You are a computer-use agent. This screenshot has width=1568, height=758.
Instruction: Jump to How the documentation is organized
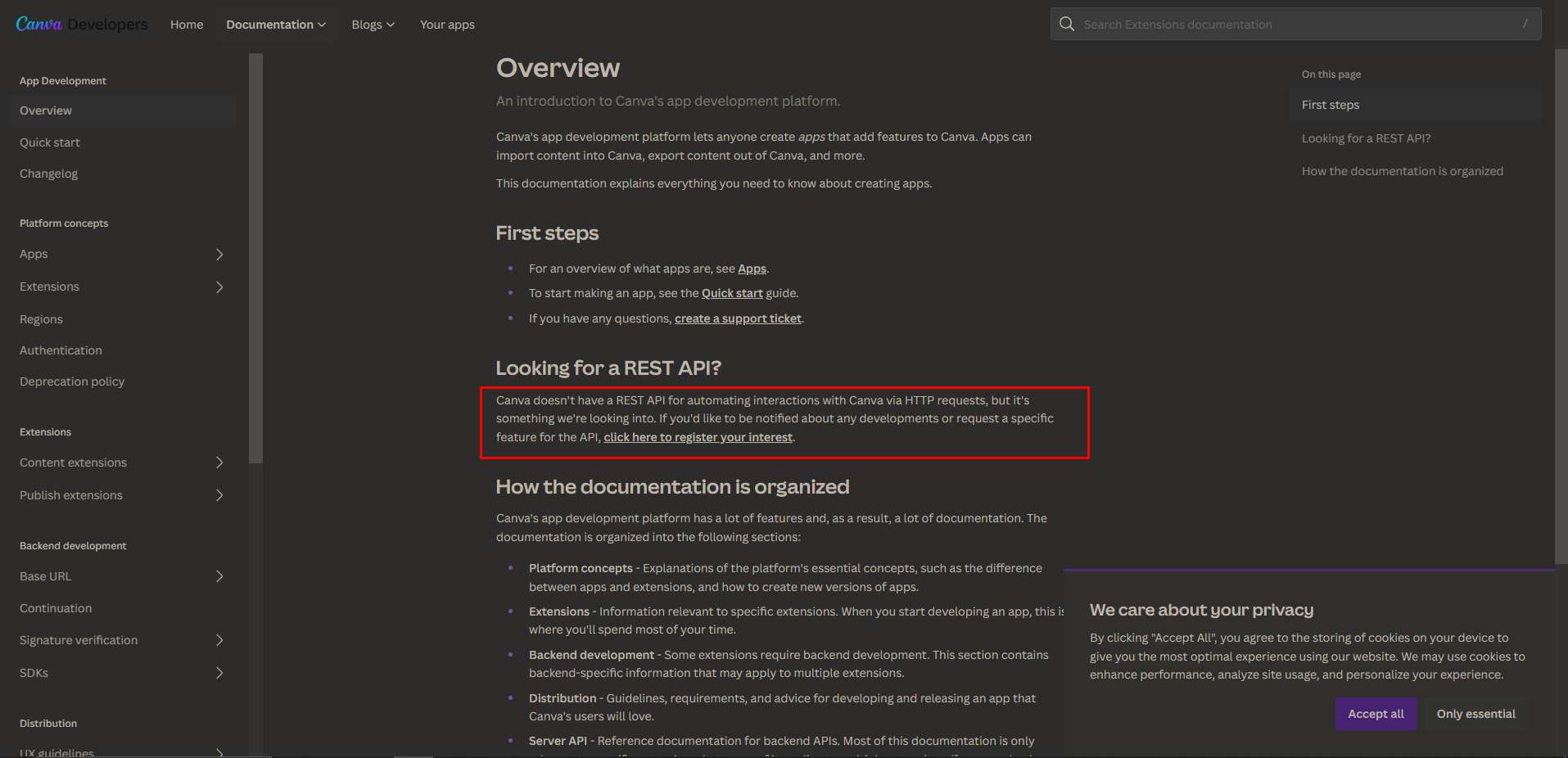1403,171
